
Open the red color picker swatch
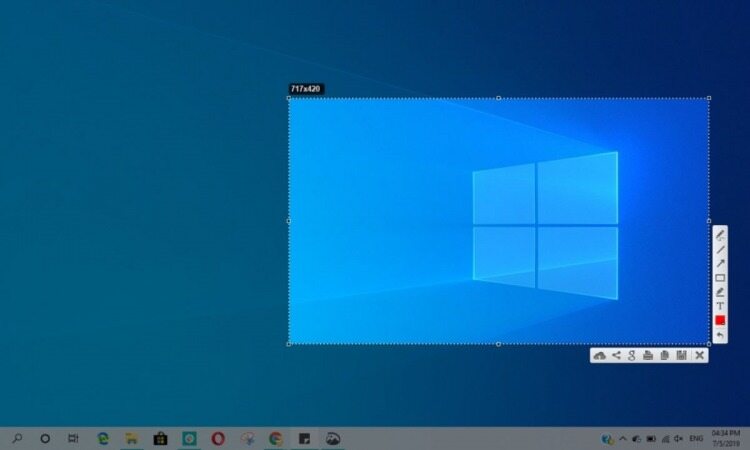coord(720,320)
